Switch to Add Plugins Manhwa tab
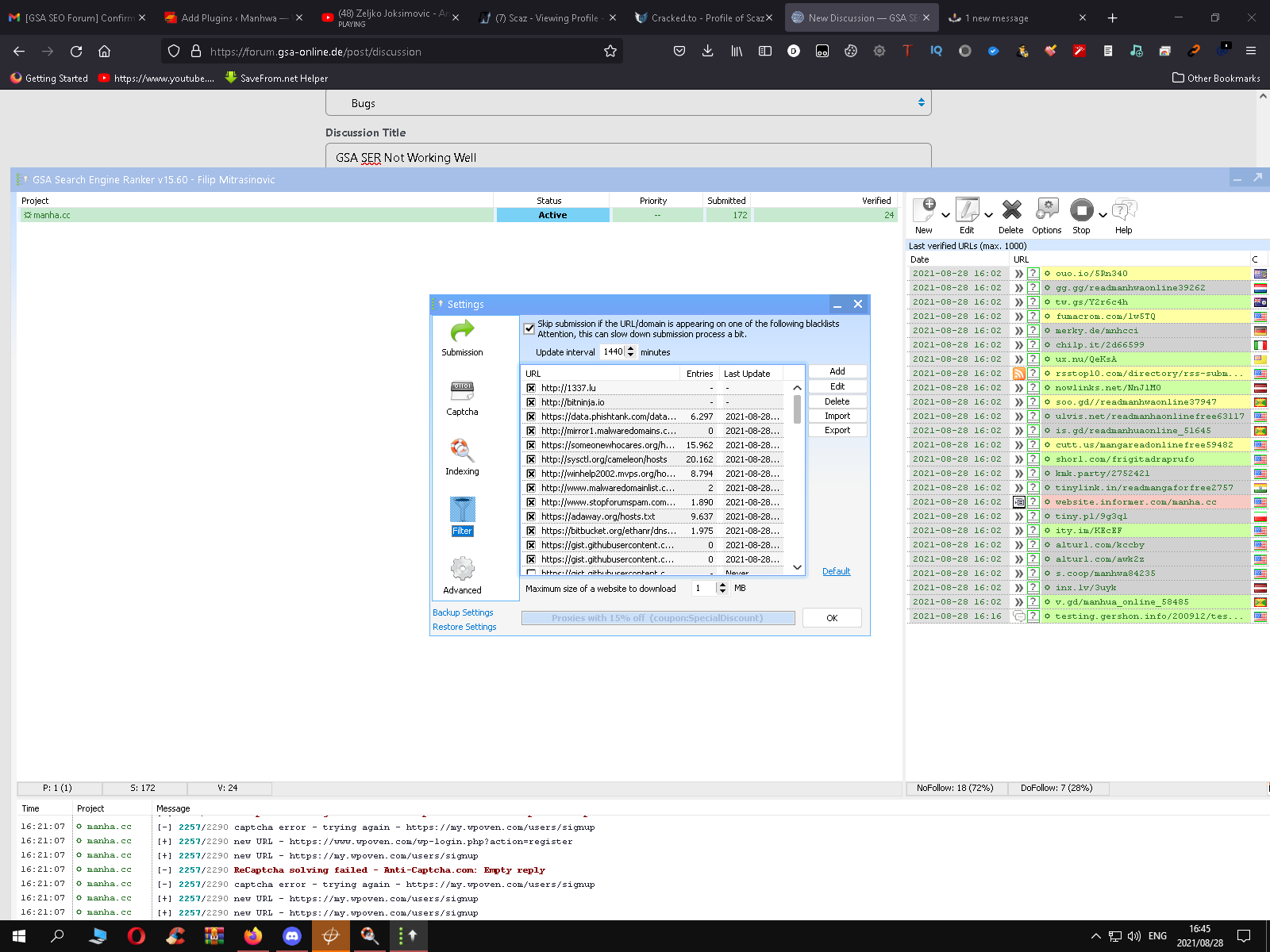The height and width of the screenshot is (952, 1270). click(x=234, y=17)
